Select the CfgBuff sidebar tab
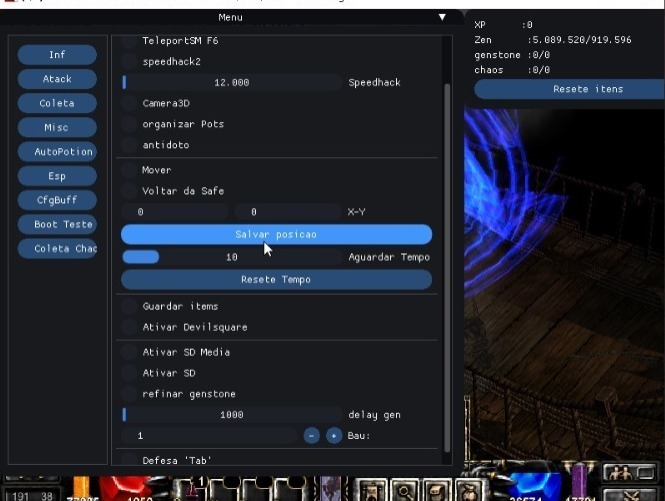665x501 pixels. click(57, 200)
